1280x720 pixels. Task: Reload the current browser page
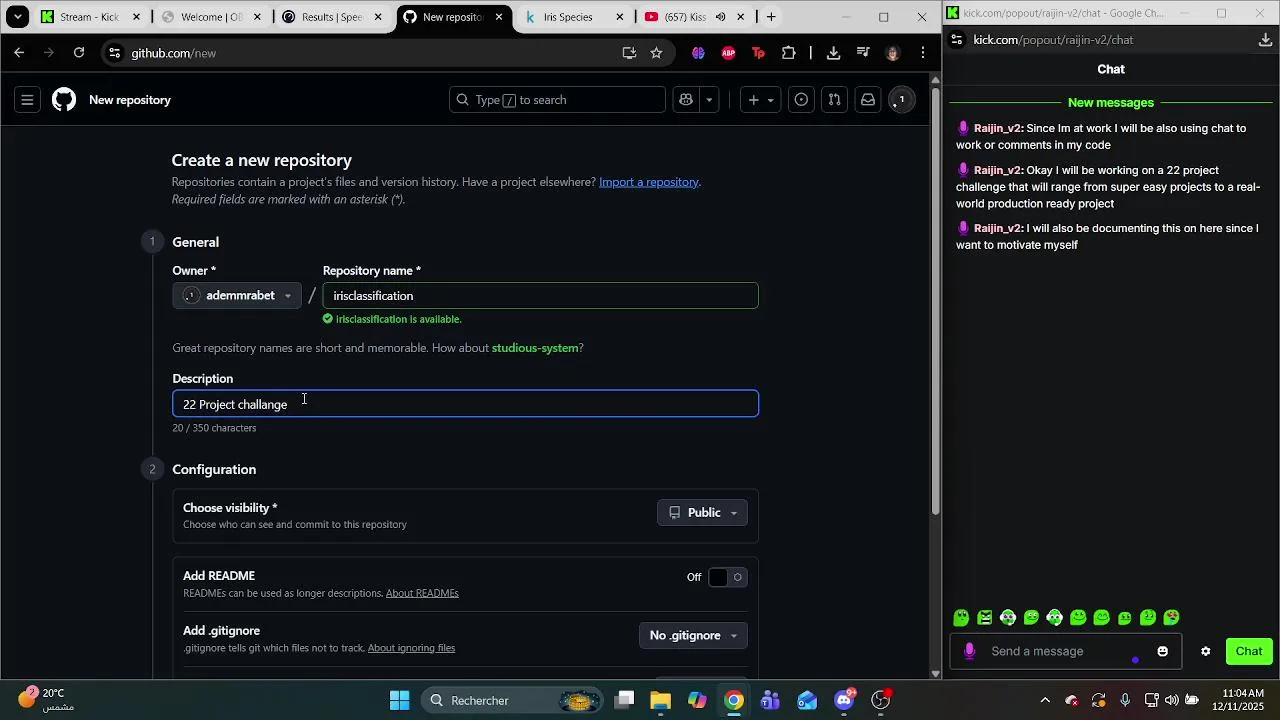(x=79, y=53)
